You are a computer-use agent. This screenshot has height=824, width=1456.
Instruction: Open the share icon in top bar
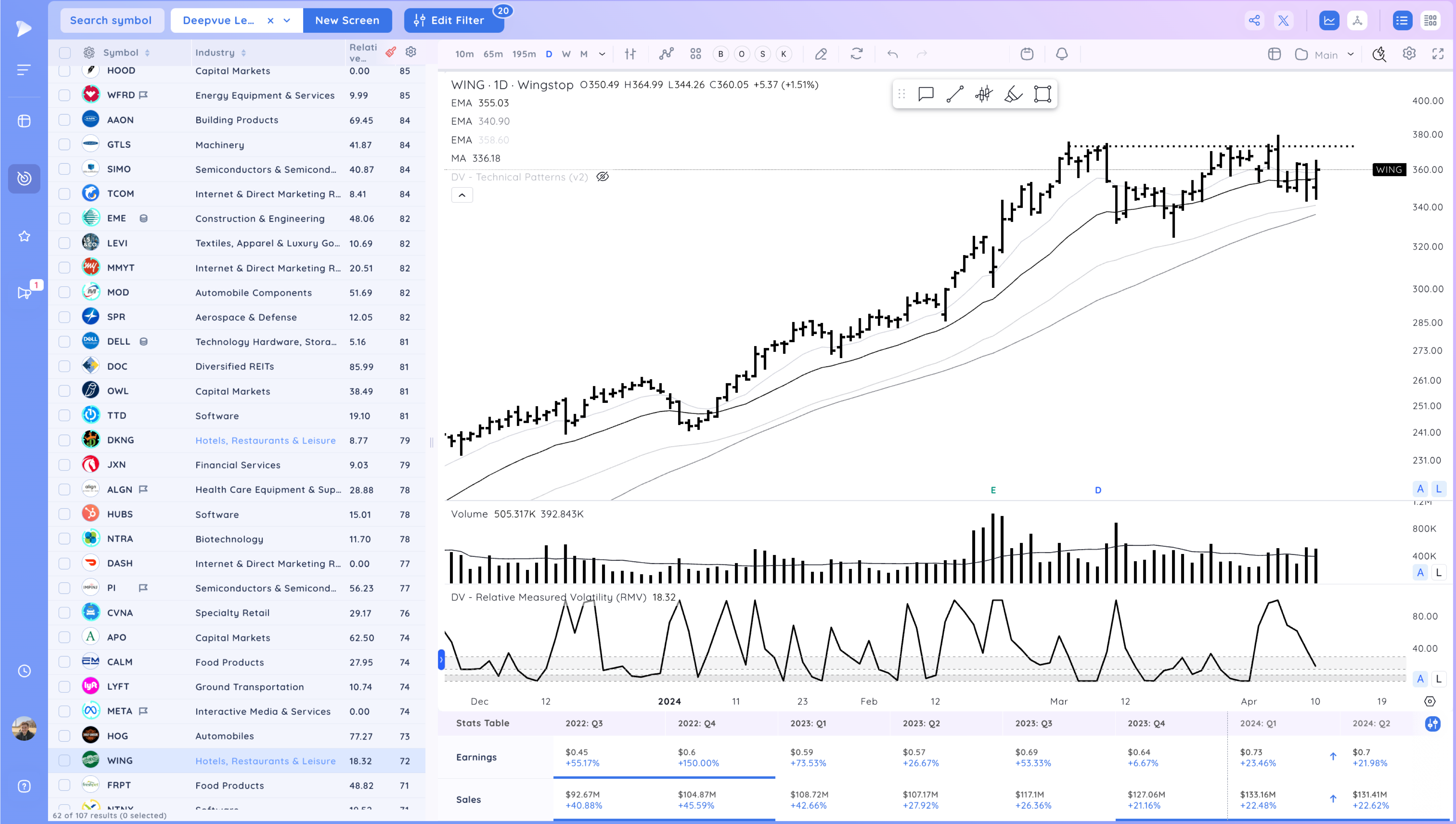tap(1254, 20)
